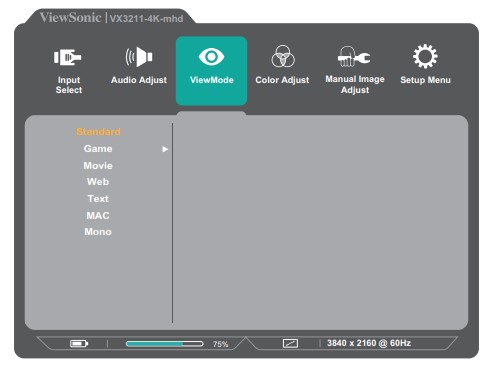Expand the Game submenu arrow
The width and height of the screenshot is (498, 365).
point(165,149)
